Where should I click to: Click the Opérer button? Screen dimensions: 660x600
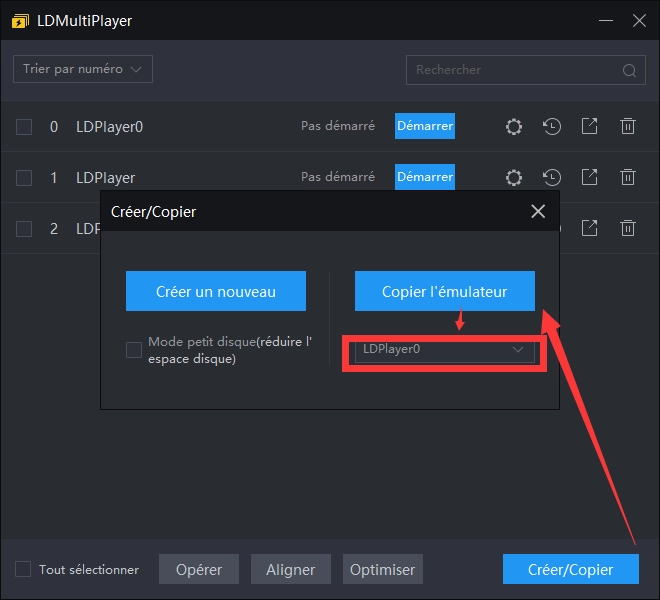198,569
